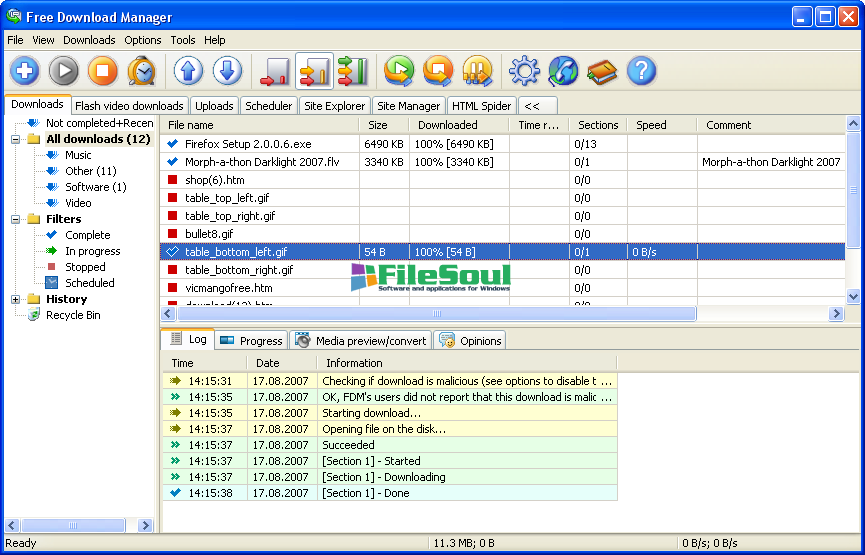
Task: Collapse the Filters folder in tree
Action: click(16, 219)
